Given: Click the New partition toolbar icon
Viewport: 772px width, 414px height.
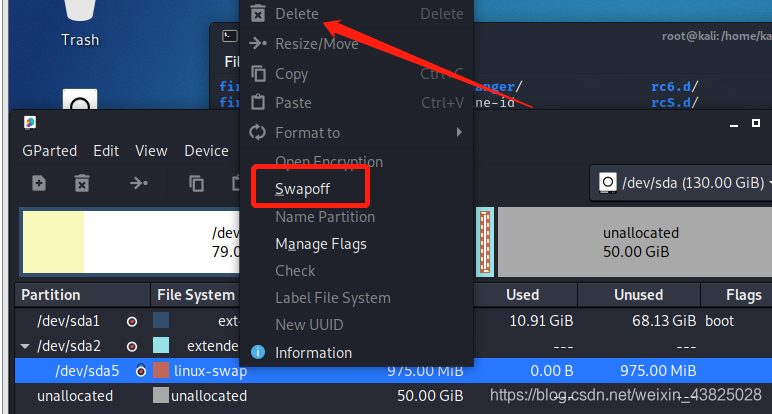Looking at the screenshot, I should 38,183.
